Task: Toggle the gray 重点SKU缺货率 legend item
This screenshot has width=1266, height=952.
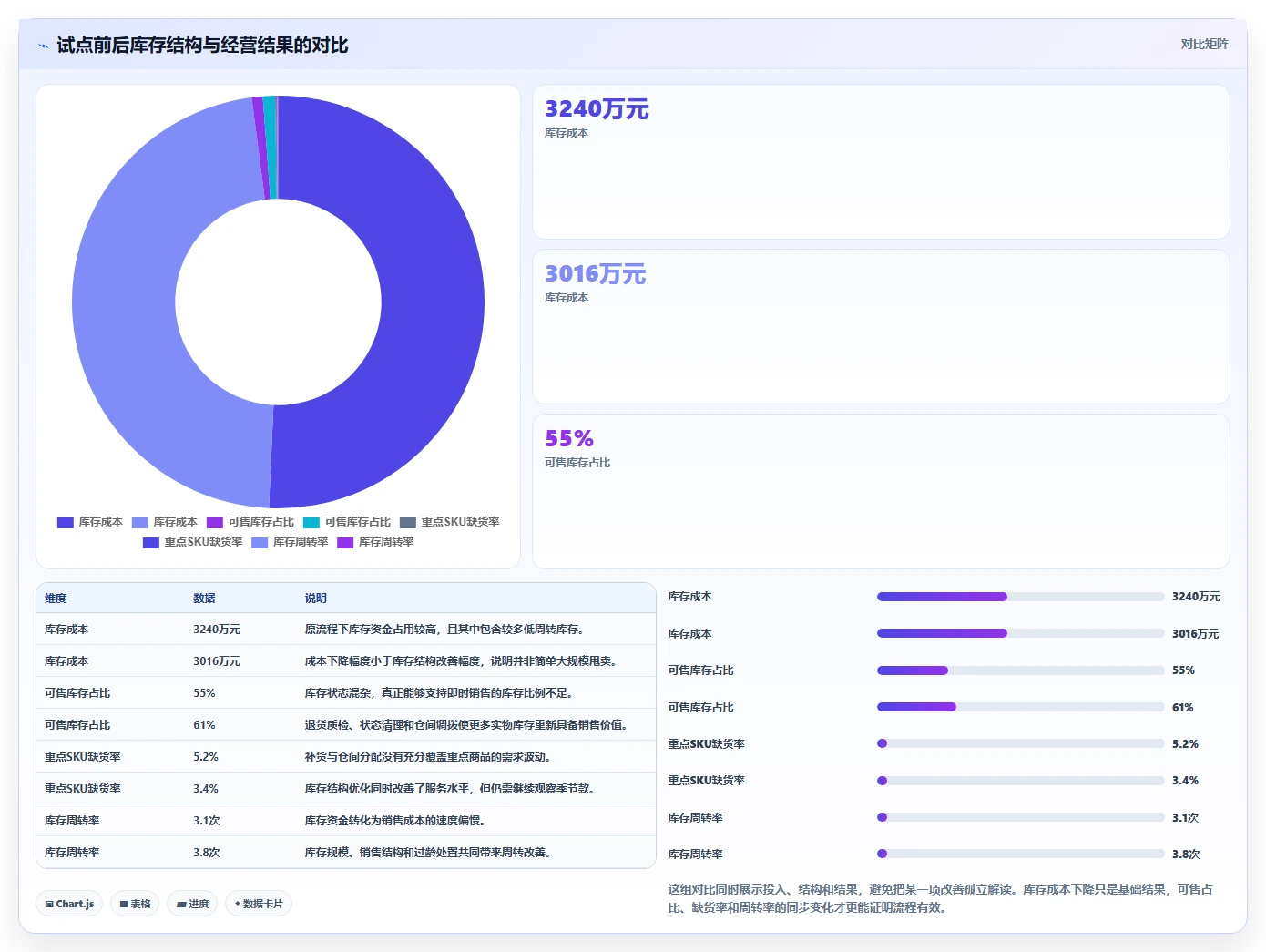Action: click(x=450, y=522)
